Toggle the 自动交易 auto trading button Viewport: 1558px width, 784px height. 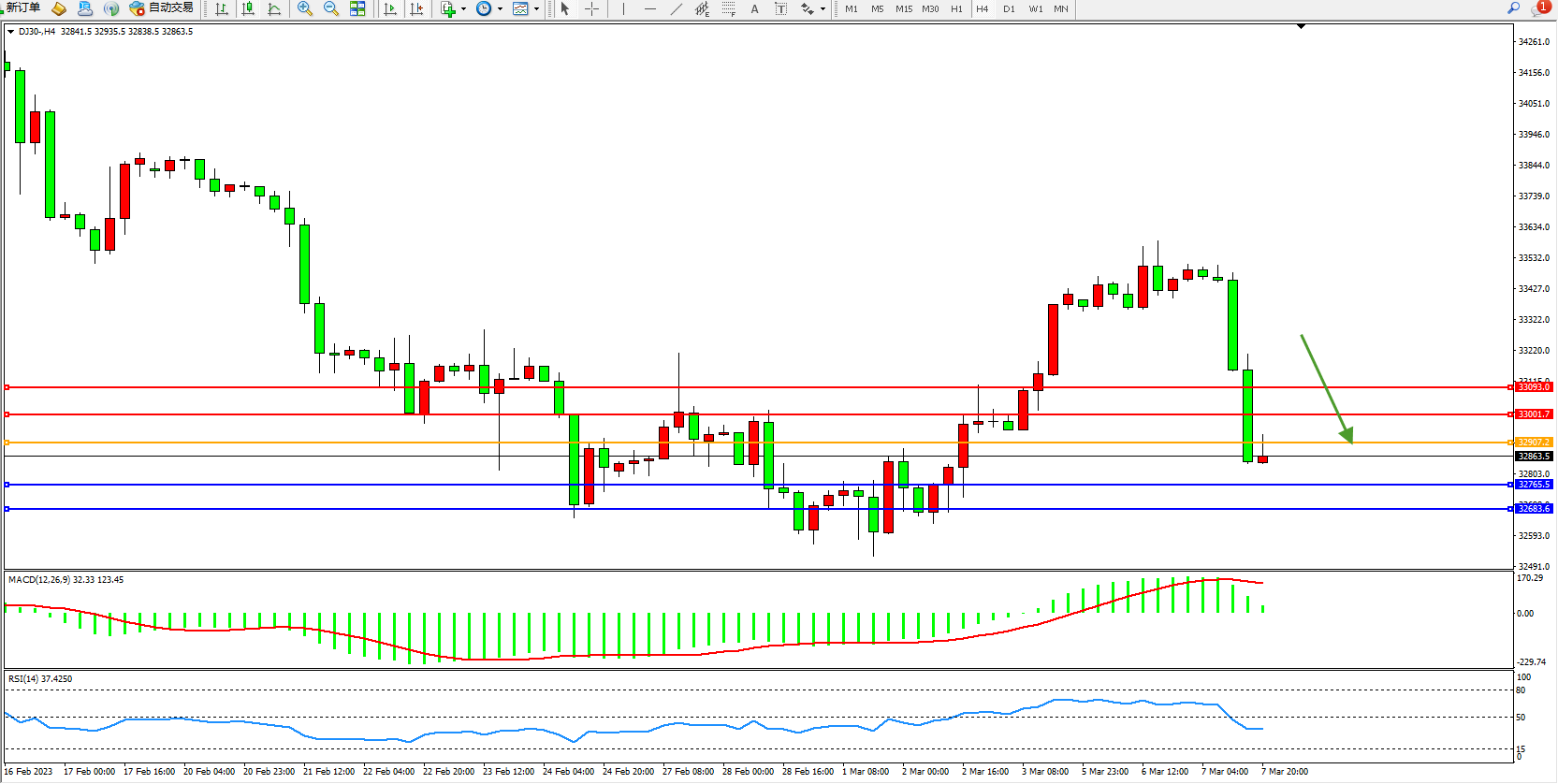coord(162,7)
